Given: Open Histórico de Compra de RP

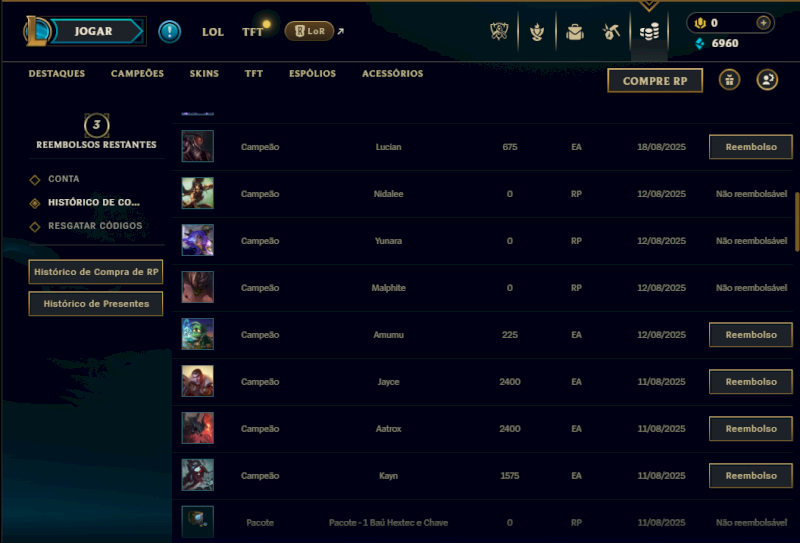Looking at the screenshot, I should [x=96, y=272].
